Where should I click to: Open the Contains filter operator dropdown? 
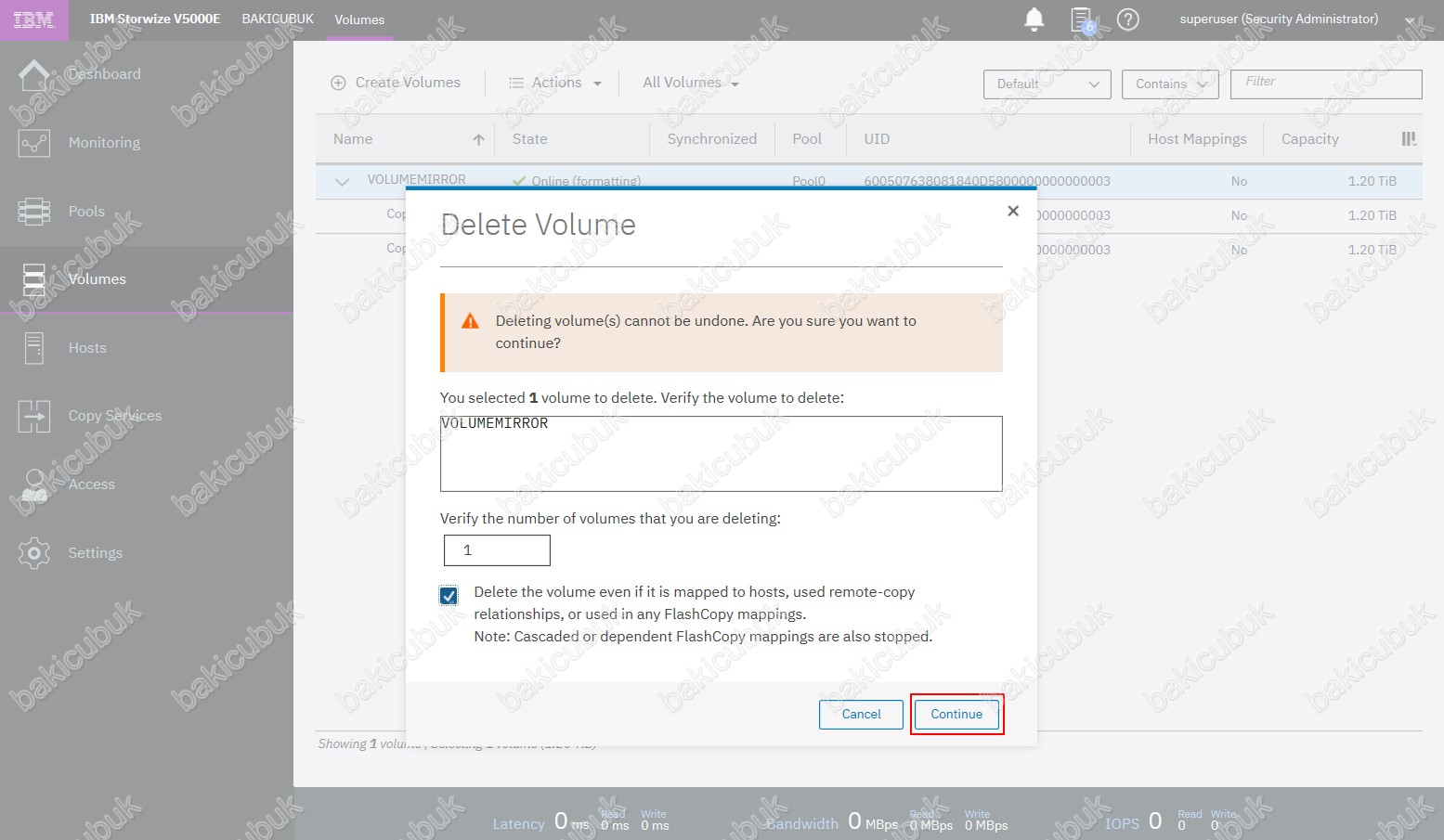(1170, 84)
